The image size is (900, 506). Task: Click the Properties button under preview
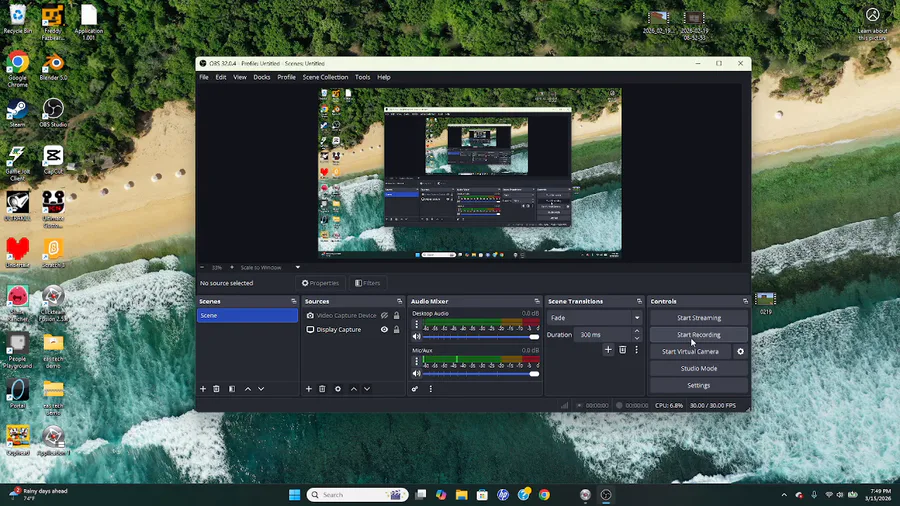(320, 283)
